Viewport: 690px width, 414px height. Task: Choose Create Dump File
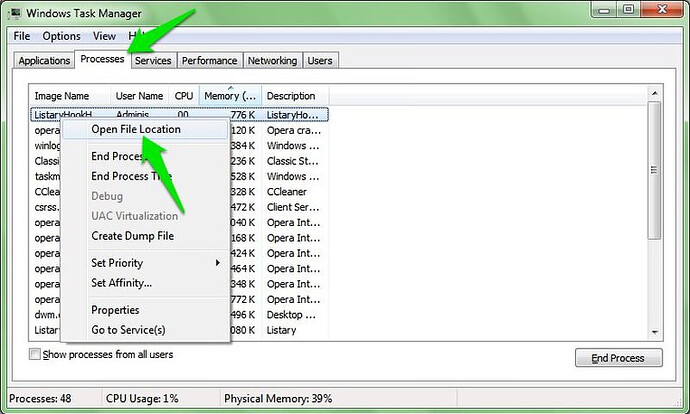pyautogui.click(x=145, y=236)
